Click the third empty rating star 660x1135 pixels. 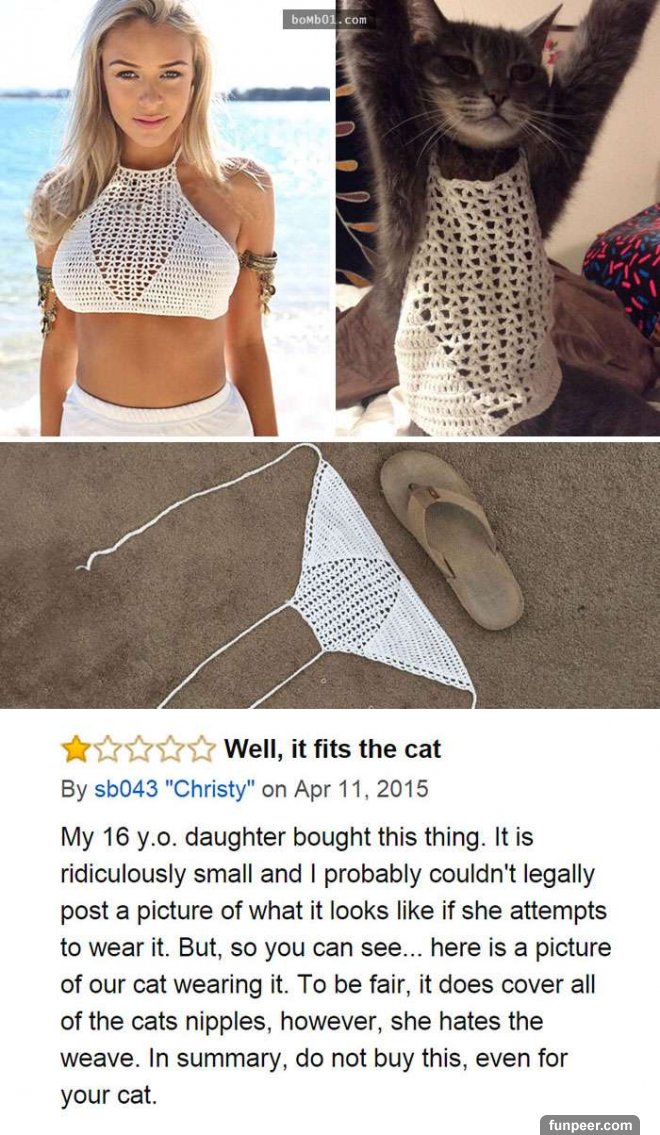pos(139,749)
